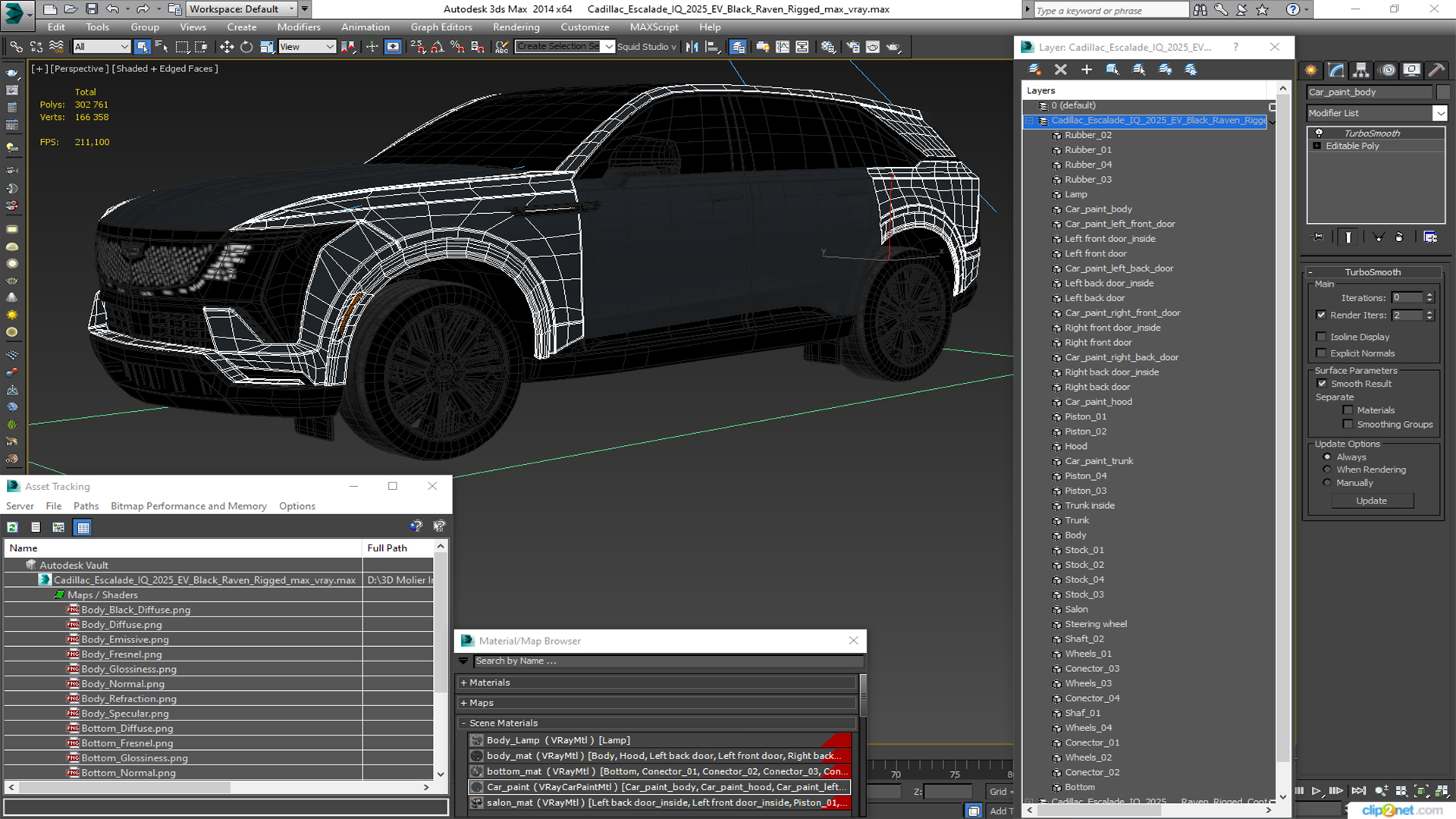Open the reference coordinate View dropdown
This screenshot has width=1456, height=819.
[x=307, y=47]
